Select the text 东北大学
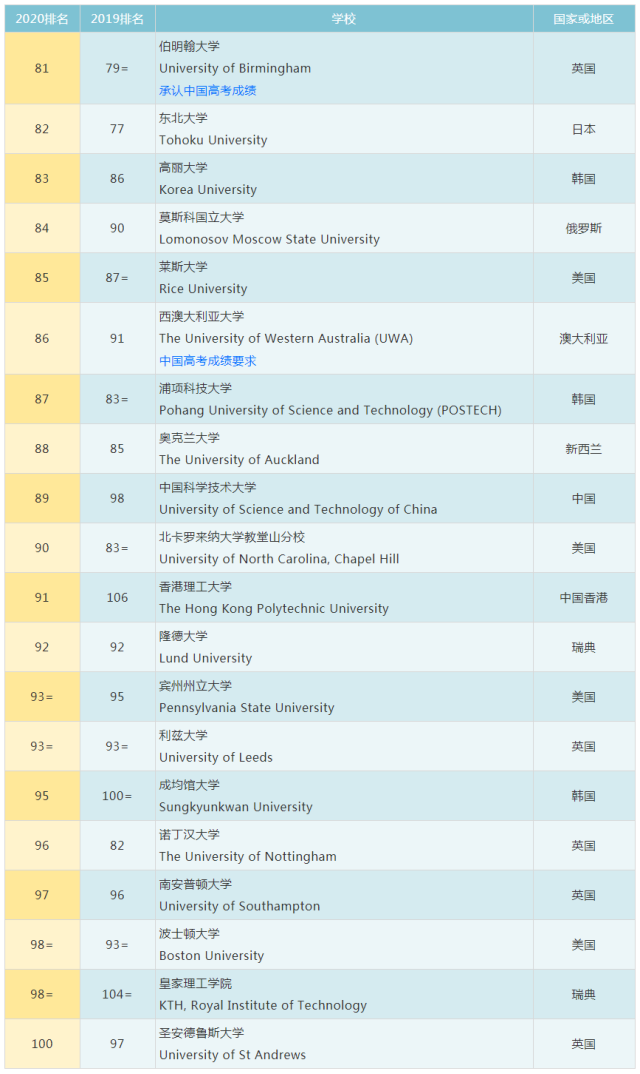This screenshot has width=640, height=1074. pyautogui.click(x=183, y=118)
